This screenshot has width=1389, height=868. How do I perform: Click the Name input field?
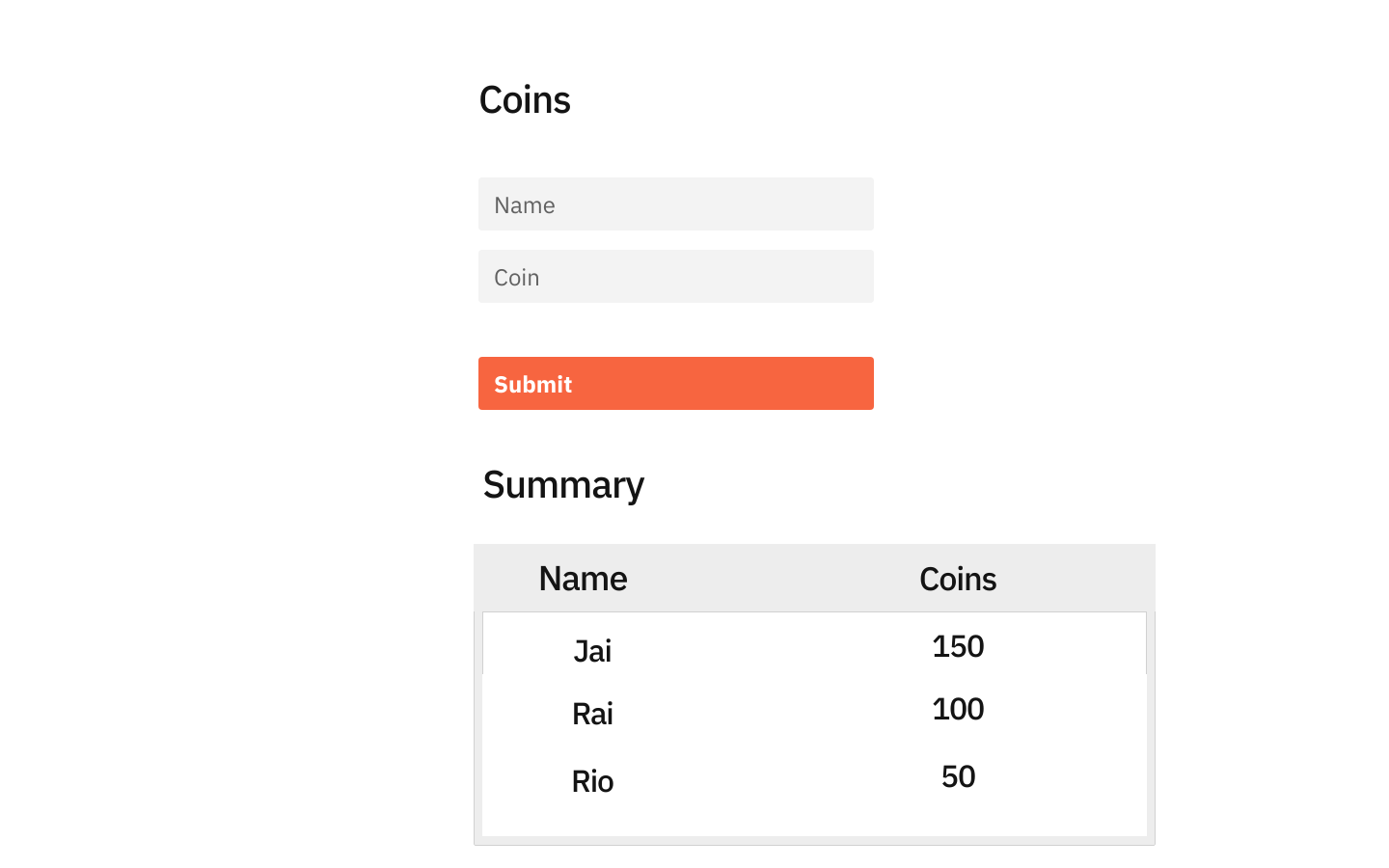tap(675, 204)
